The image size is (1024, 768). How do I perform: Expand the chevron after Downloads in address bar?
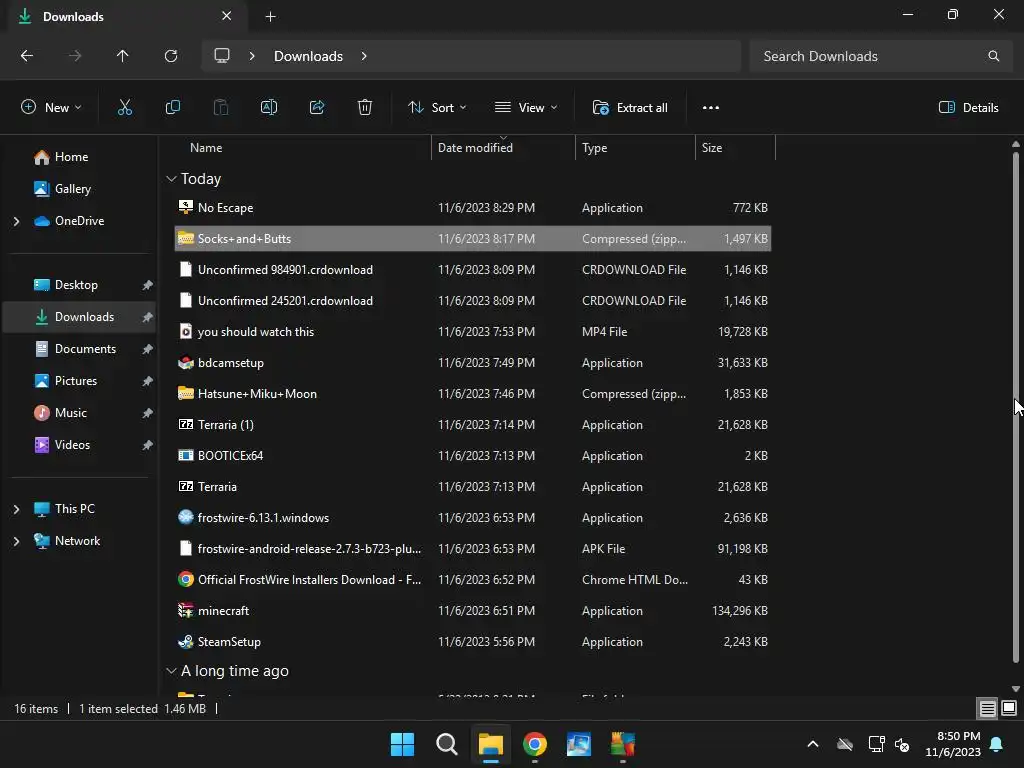click(x=364, y=56)
